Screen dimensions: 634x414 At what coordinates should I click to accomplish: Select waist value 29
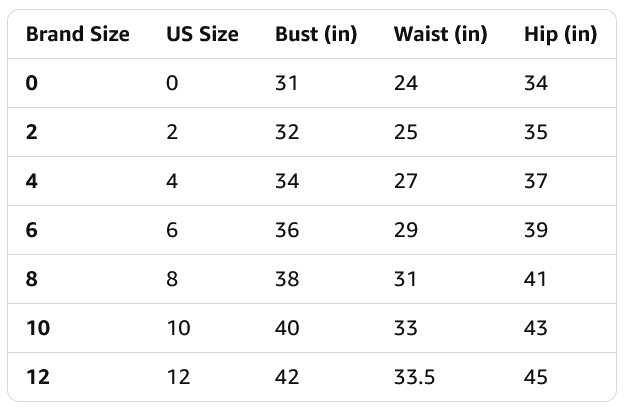pyautogui.click(x=406, y=230)
